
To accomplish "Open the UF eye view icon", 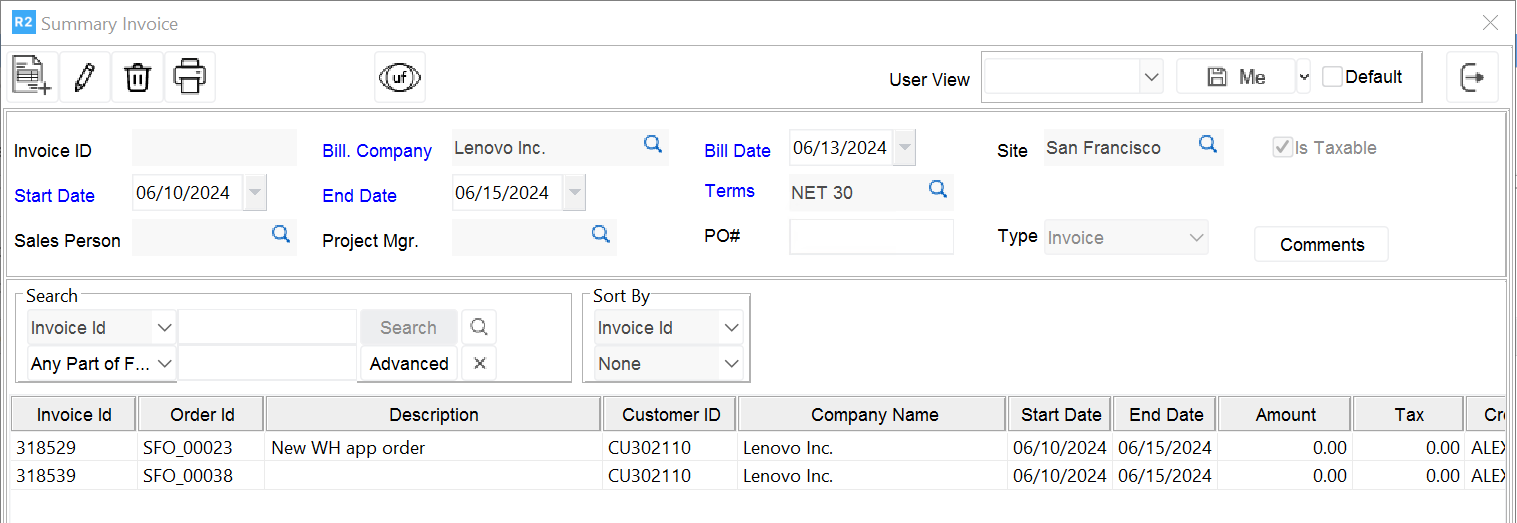I will (400, 77).
